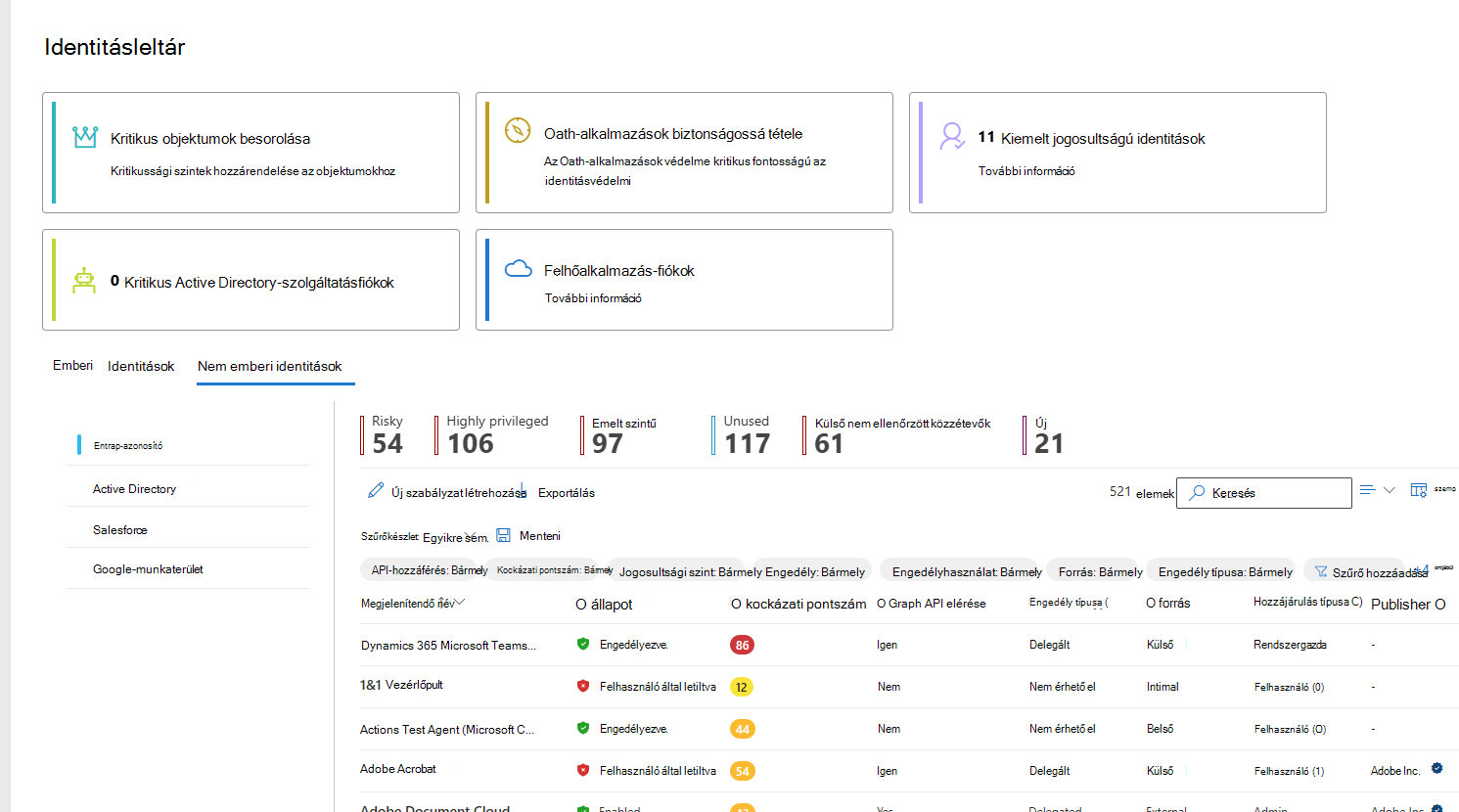Image resolution: width=1459 pixels, height=812 pixels.
Task: Click risk score badge 54 in Adobe Acrobat row
Action: (x=742, y=771)
